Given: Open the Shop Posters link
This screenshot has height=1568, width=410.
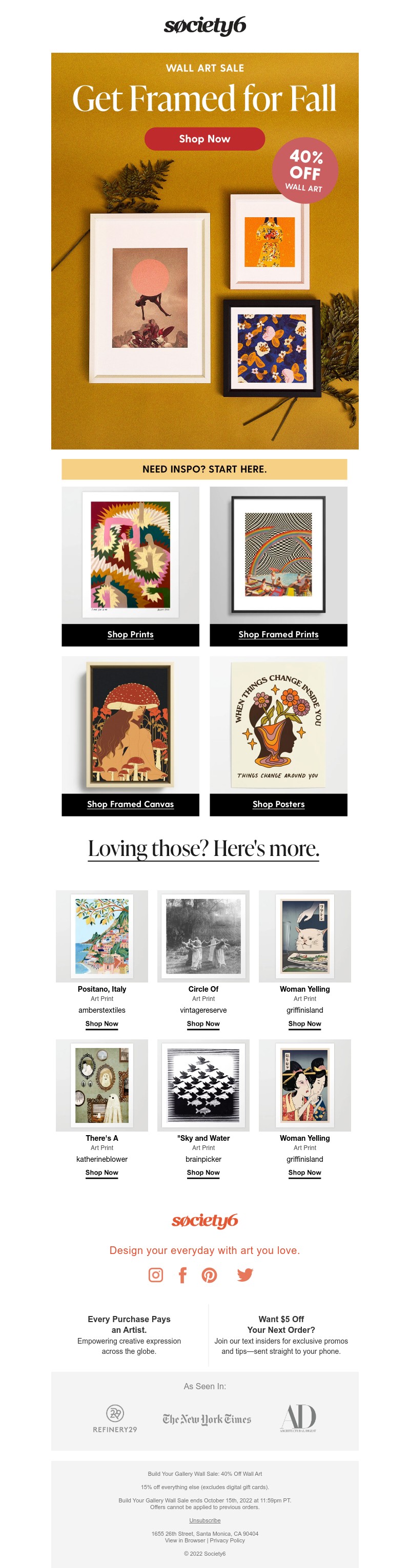Looking at the screenshot, I should (x=278, y=804).
